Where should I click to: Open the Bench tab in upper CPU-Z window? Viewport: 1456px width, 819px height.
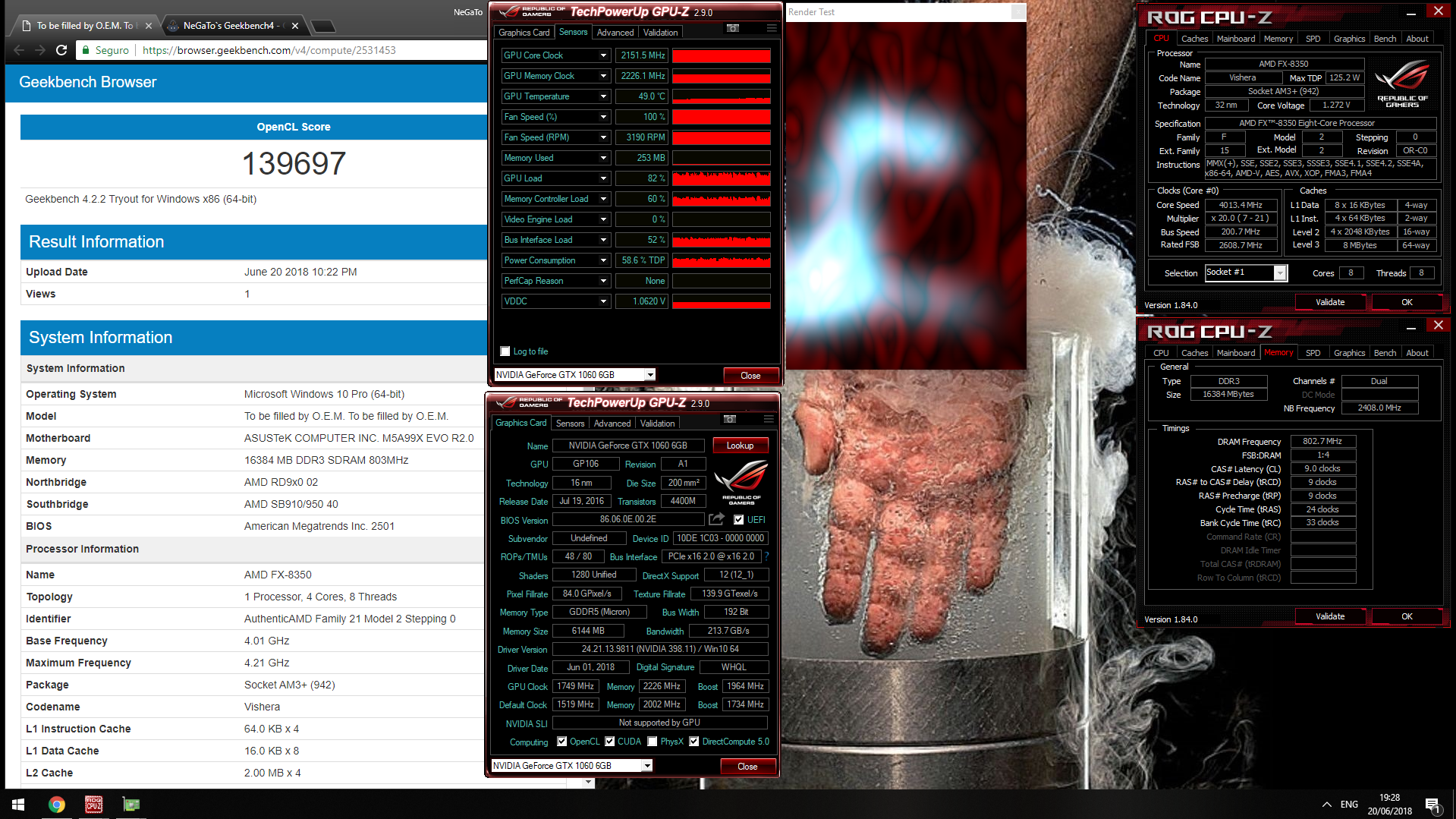(1385, 39)
